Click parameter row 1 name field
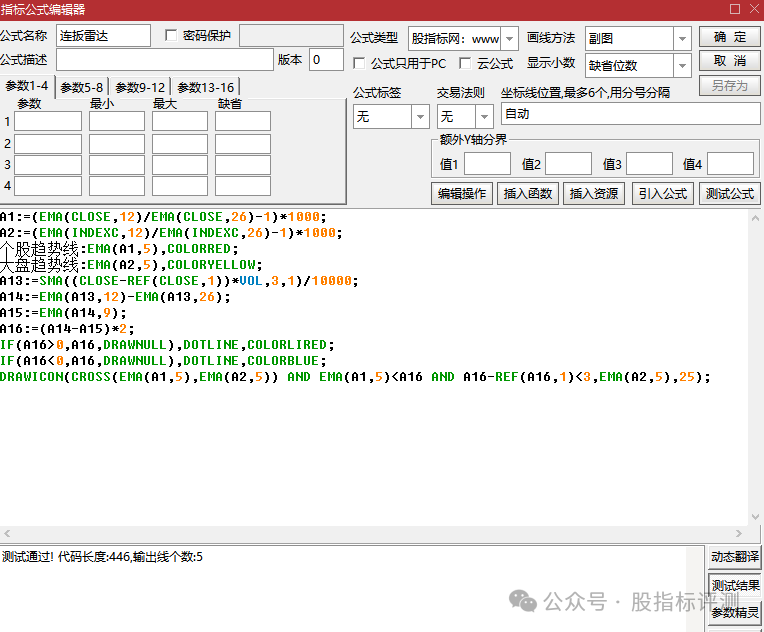The width and height of the screenshot is (764, 632). pyautogui.click(x=48, y=121)
